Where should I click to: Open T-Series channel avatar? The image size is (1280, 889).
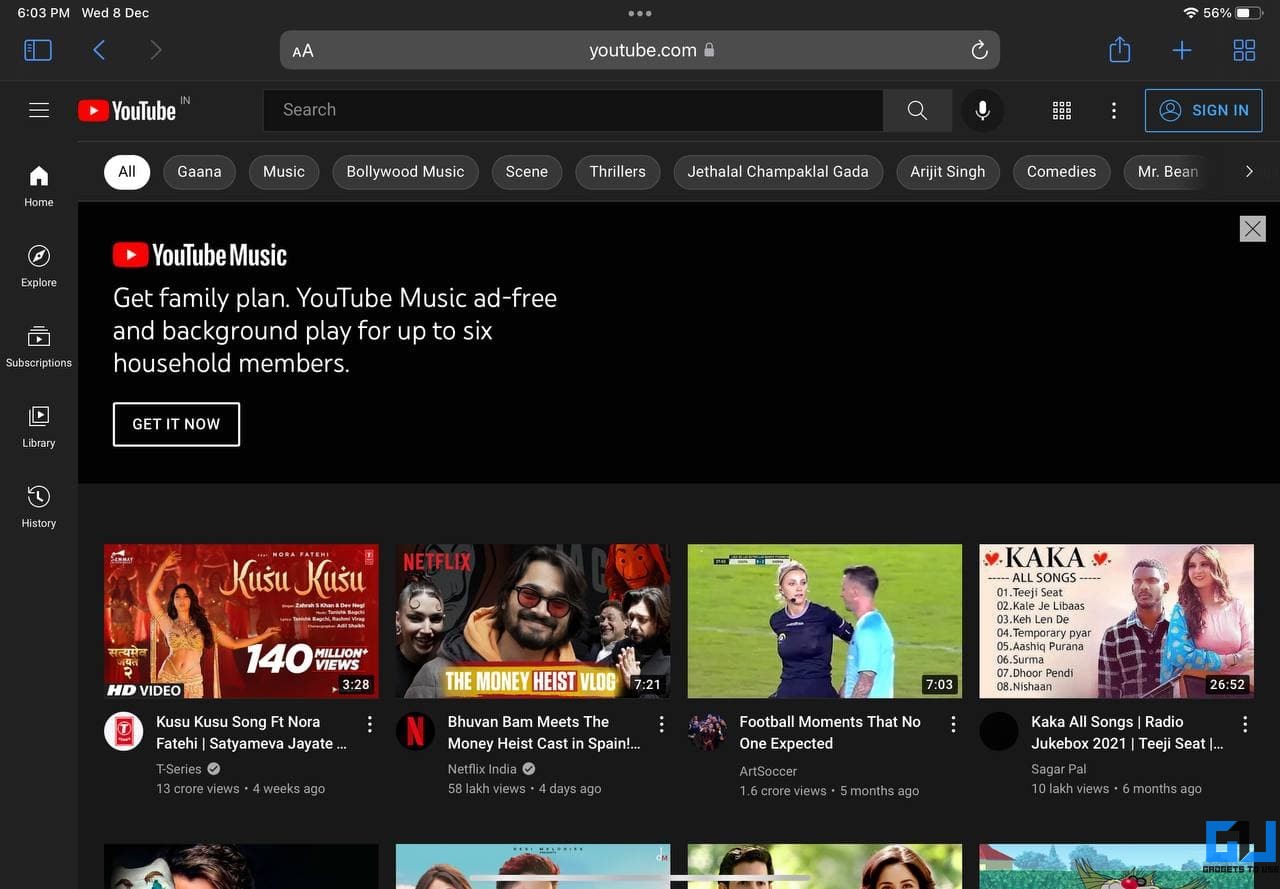point(123,732)
